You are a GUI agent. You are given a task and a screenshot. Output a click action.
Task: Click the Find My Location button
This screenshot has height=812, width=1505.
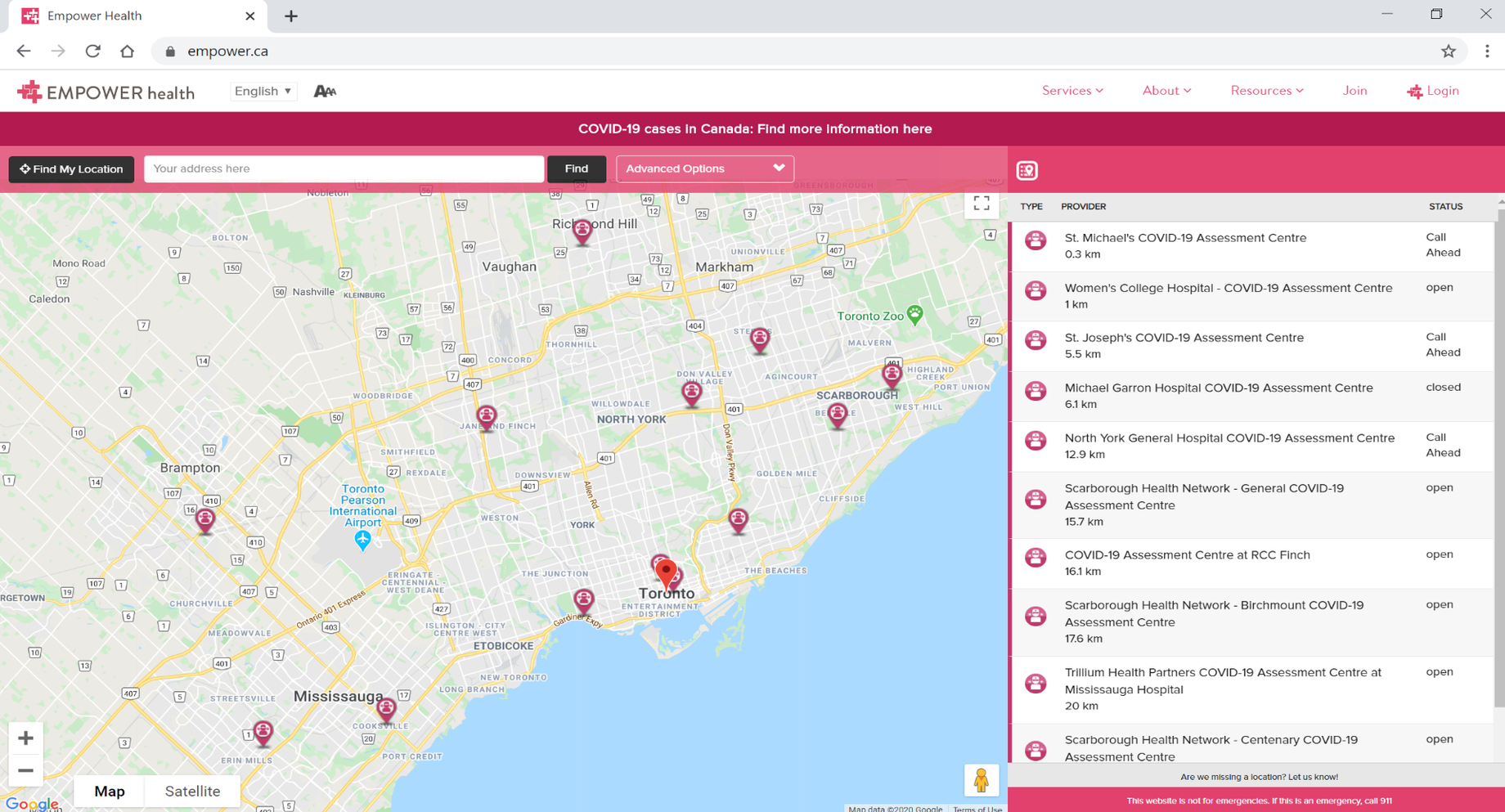pos(71,168)
